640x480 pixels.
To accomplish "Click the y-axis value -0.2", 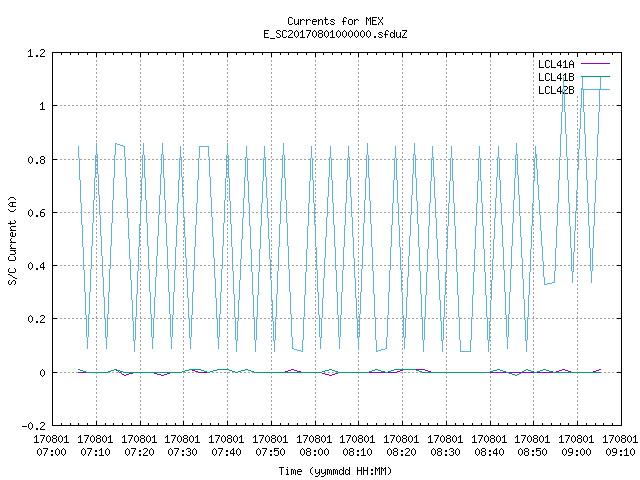I will pos(33,426).
